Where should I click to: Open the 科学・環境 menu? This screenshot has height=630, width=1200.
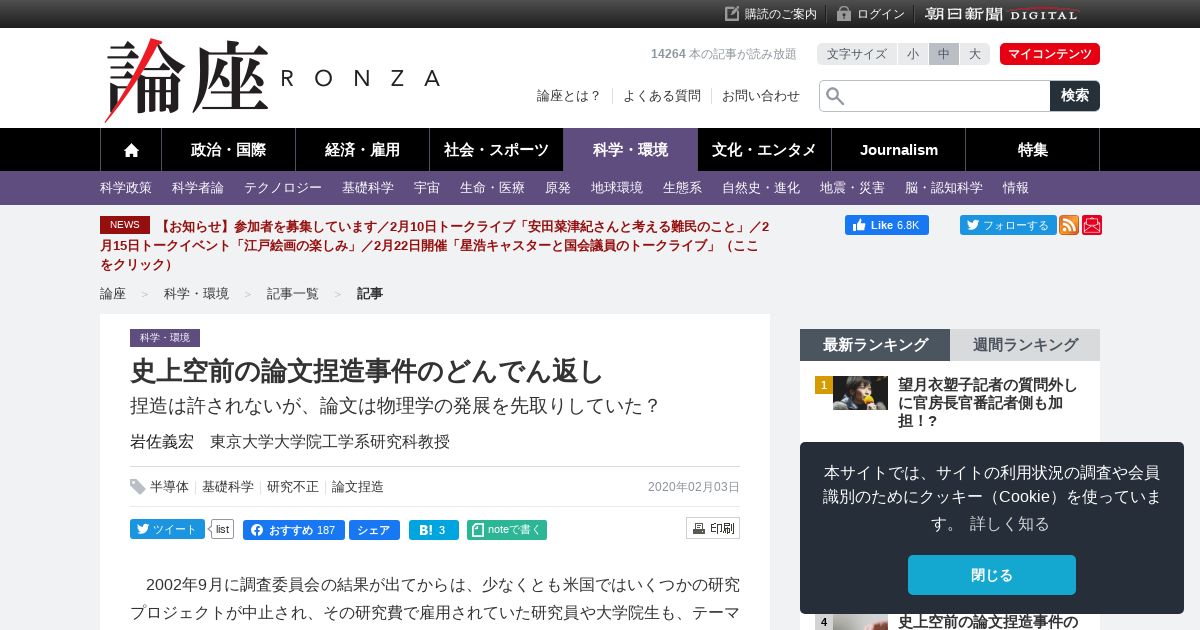click(630, 150)
